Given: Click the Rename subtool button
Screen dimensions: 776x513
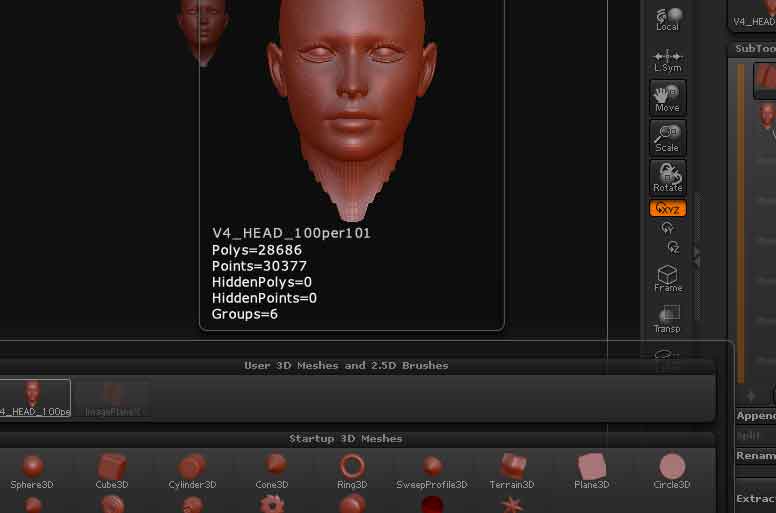Looking at the screenshot, I should pyautogui.click(x=755, y=456).
